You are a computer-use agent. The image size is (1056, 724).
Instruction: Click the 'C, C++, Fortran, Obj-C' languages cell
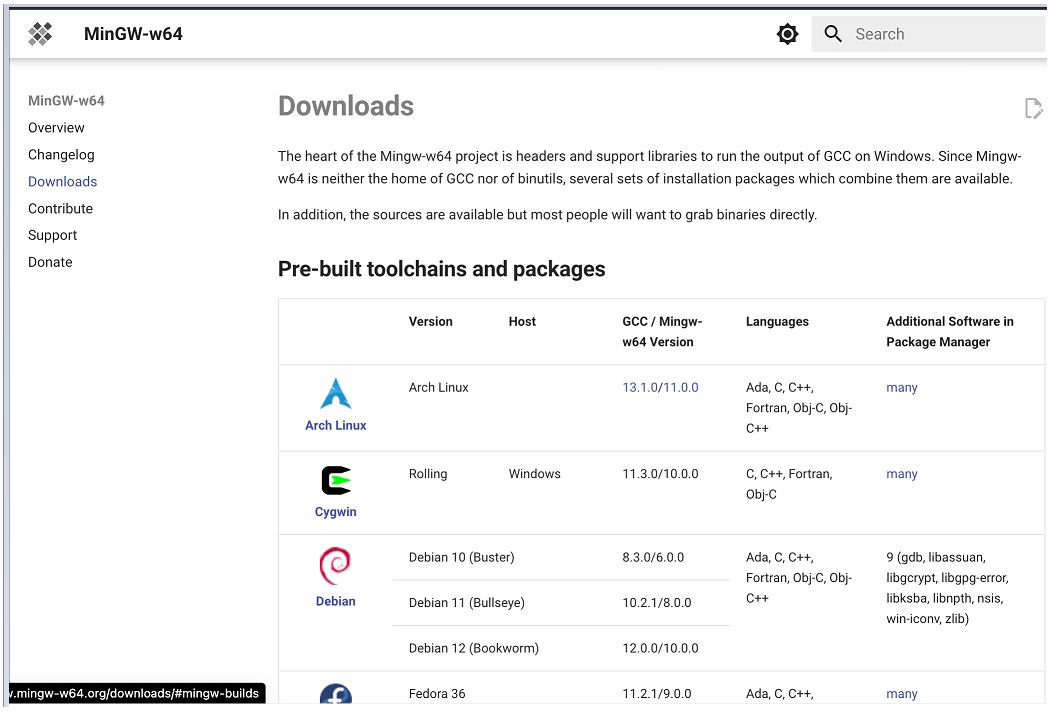[x=789, y=484]
